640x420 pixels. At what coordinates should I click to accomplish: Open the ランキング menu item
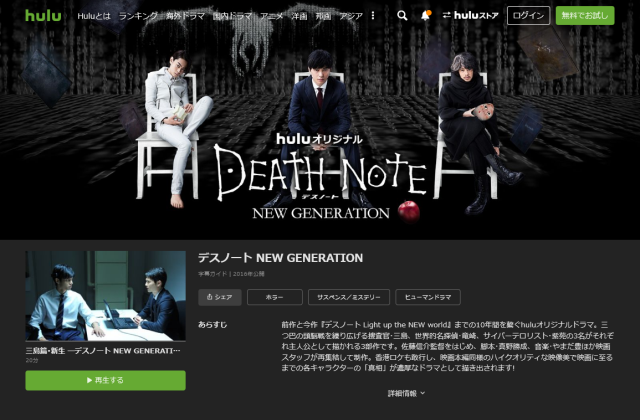(138, 16)
